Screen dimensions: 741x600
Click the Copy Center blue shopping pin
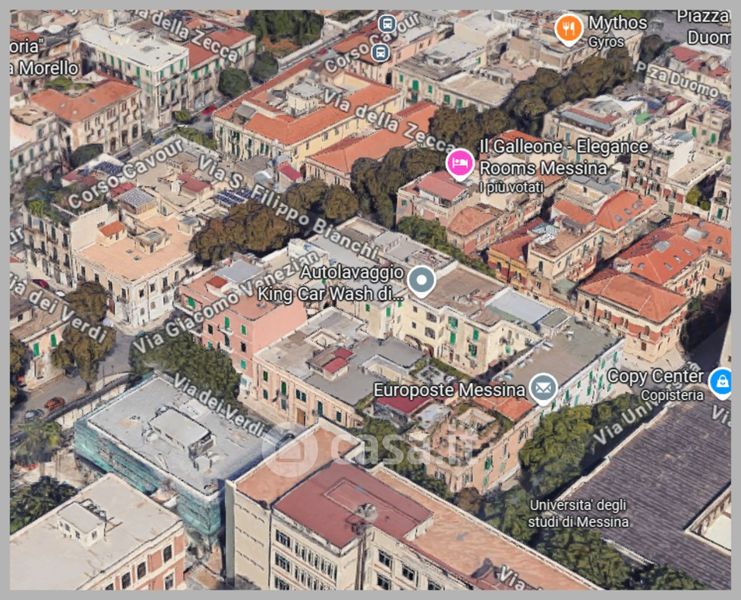click(722, 383)
